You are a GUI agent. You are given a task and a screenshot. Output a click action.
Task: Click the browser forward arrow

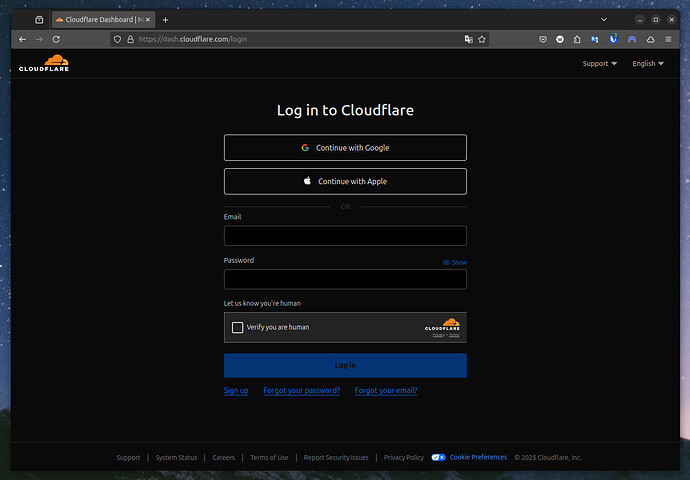point(39,39)
